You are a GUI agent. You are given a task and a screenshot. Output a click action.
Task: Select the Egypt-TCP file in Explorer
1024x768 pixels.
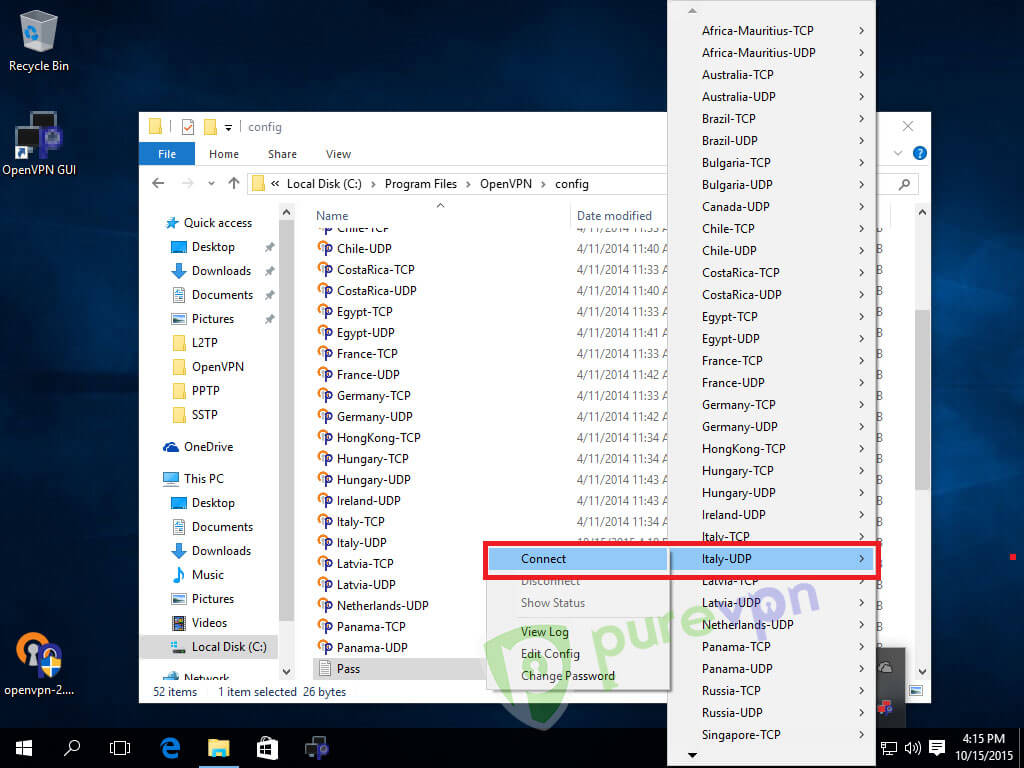tap(355, 312)
